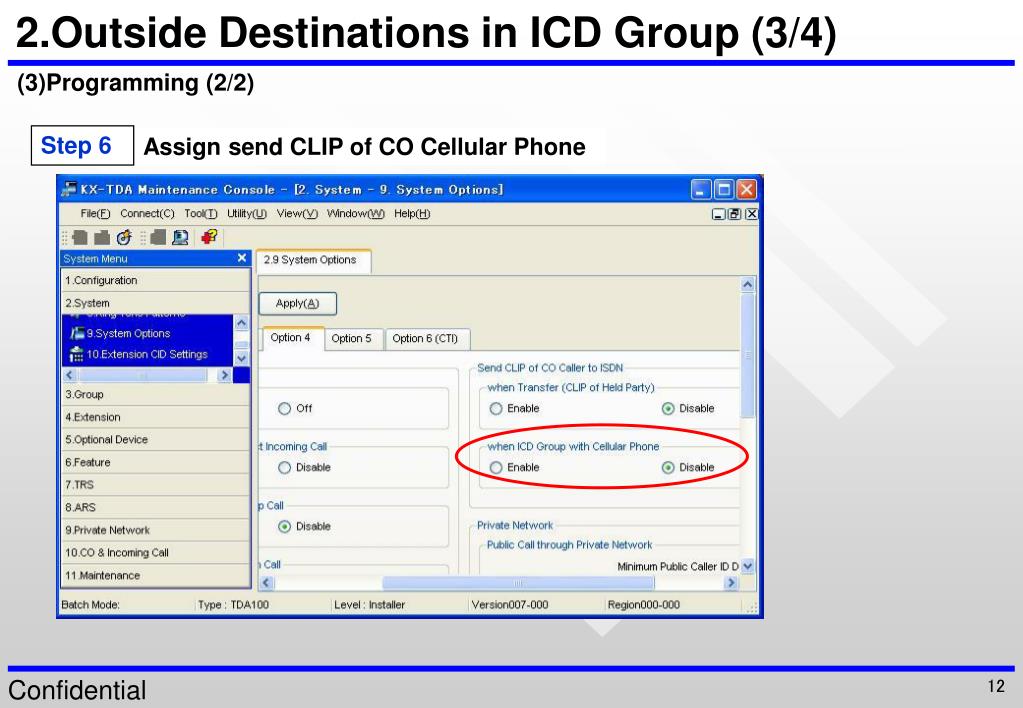Select the 2.9 System Options tab
This screenshot has width=1023, height=708.
coord(314,260)
